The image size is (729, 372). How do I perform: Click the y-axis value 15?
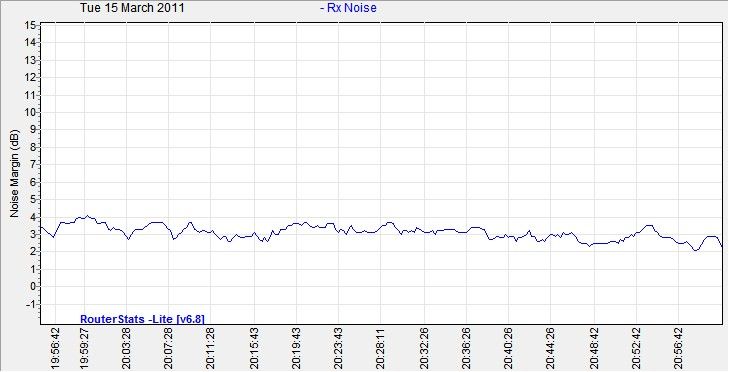31,25
